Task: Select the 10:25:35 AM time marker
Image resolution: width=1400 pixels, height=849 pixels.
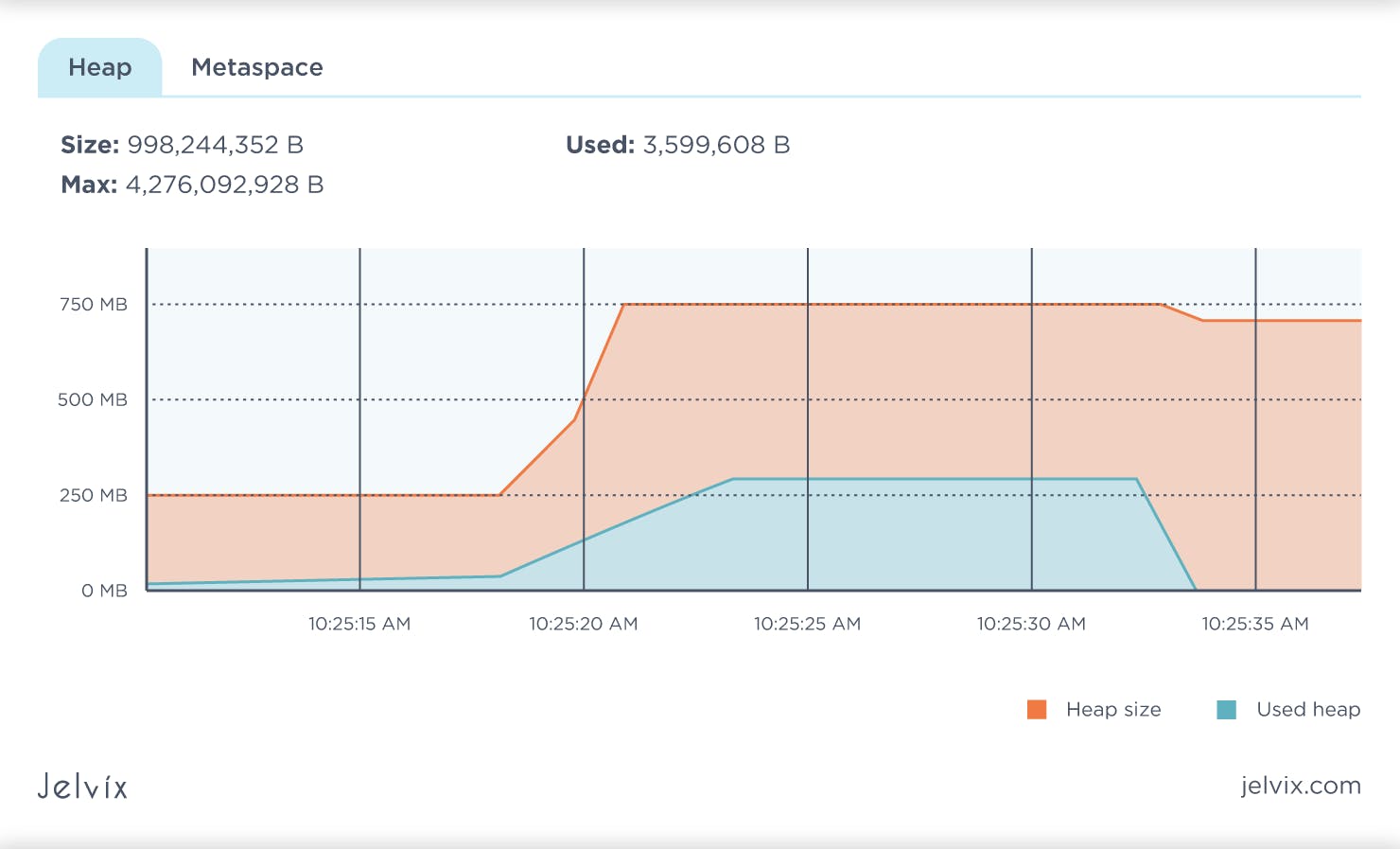Action: coord(1255,624)
